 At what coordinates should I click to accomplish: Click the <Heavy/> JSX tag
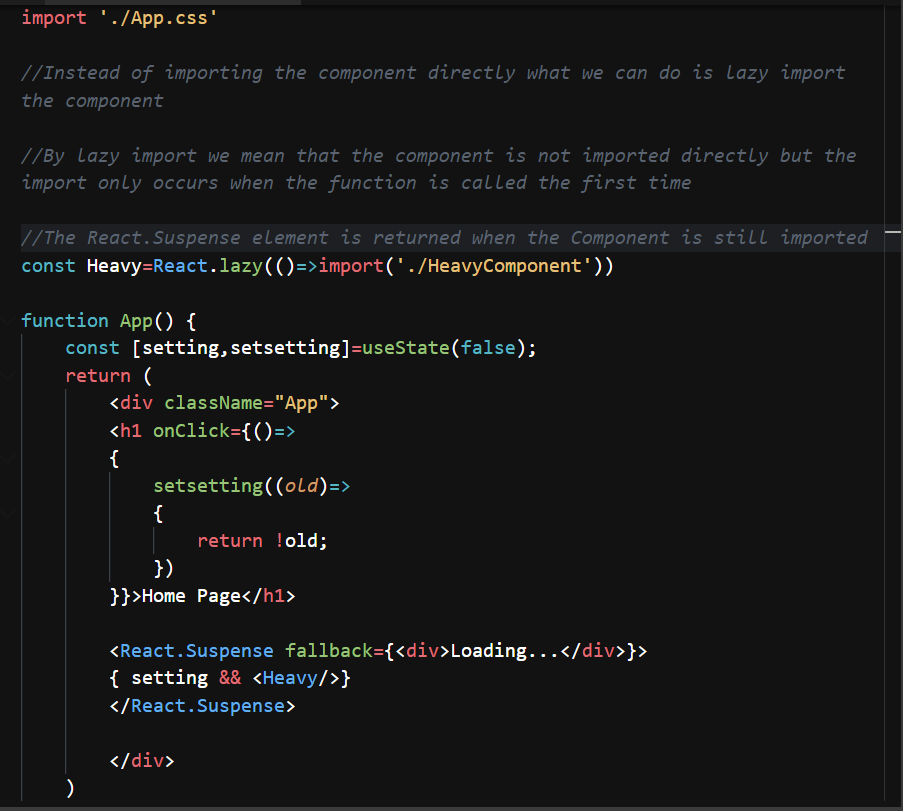295,678
